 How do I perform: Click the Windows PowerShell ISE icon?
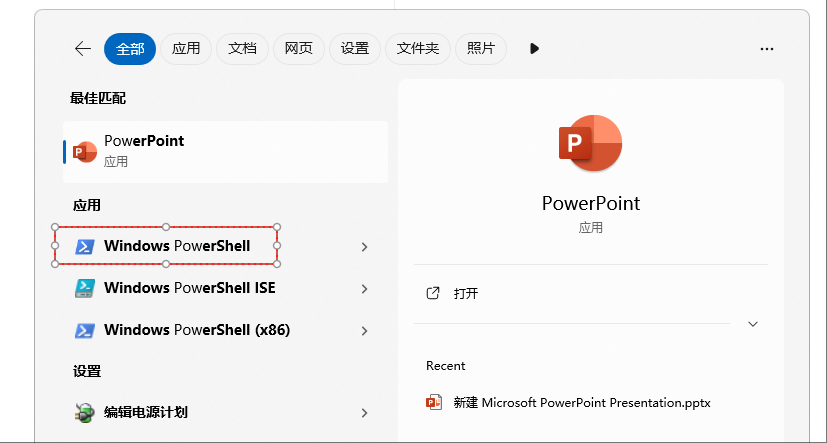coord(86,288)
